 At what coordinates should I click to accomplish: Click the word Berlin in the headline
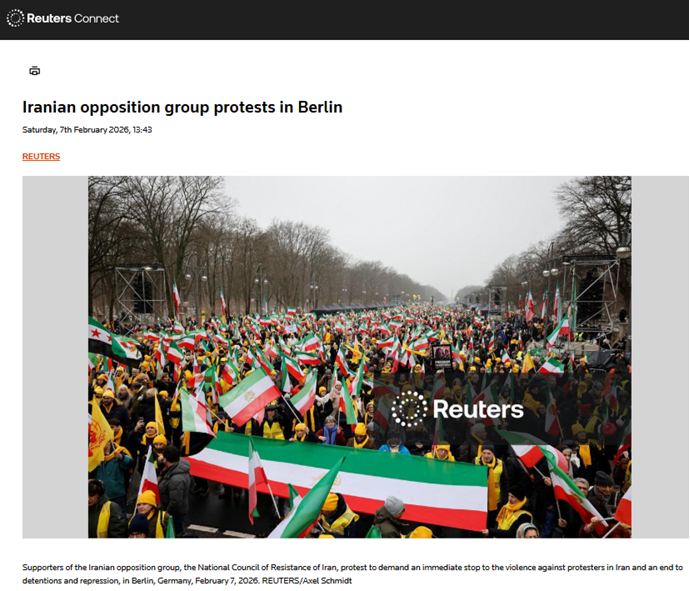point(320,107)
